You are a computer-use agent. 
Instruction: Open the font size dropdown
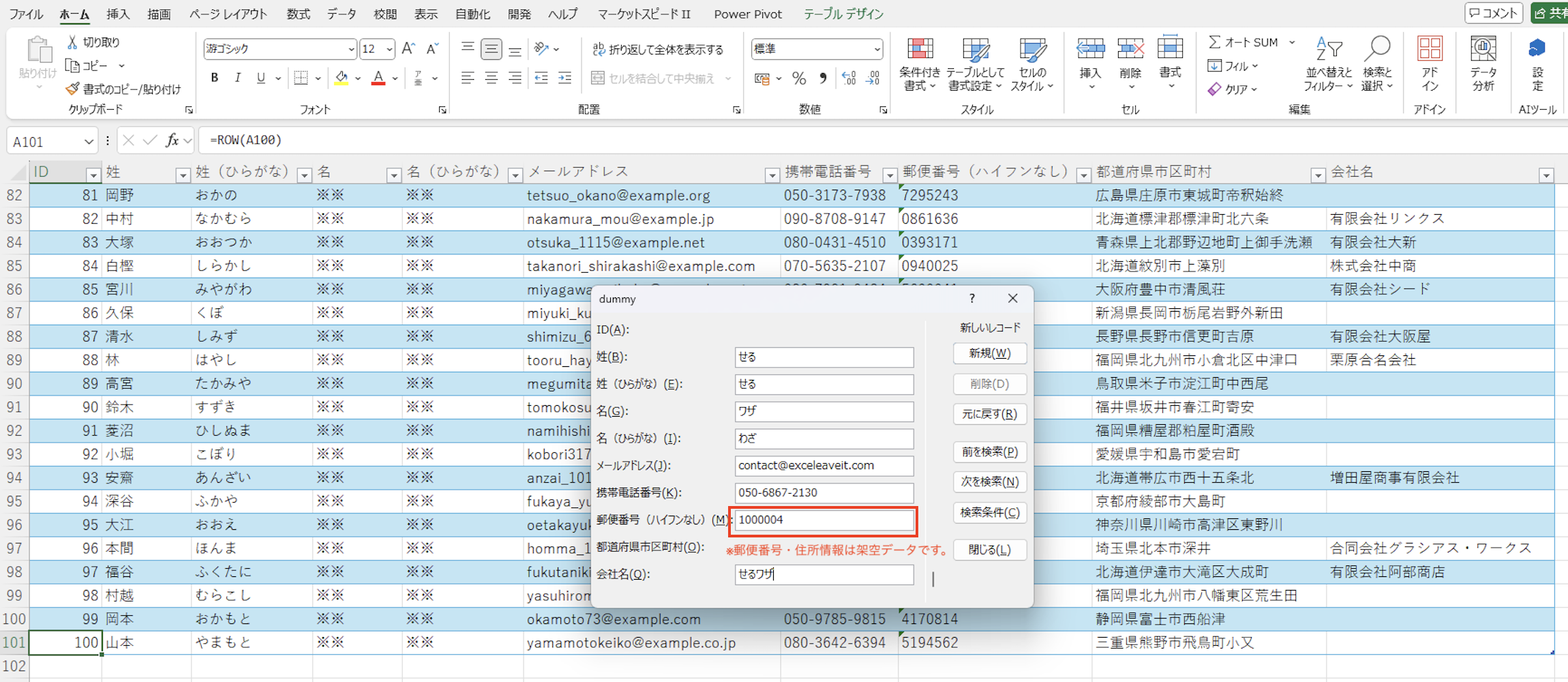389,49
